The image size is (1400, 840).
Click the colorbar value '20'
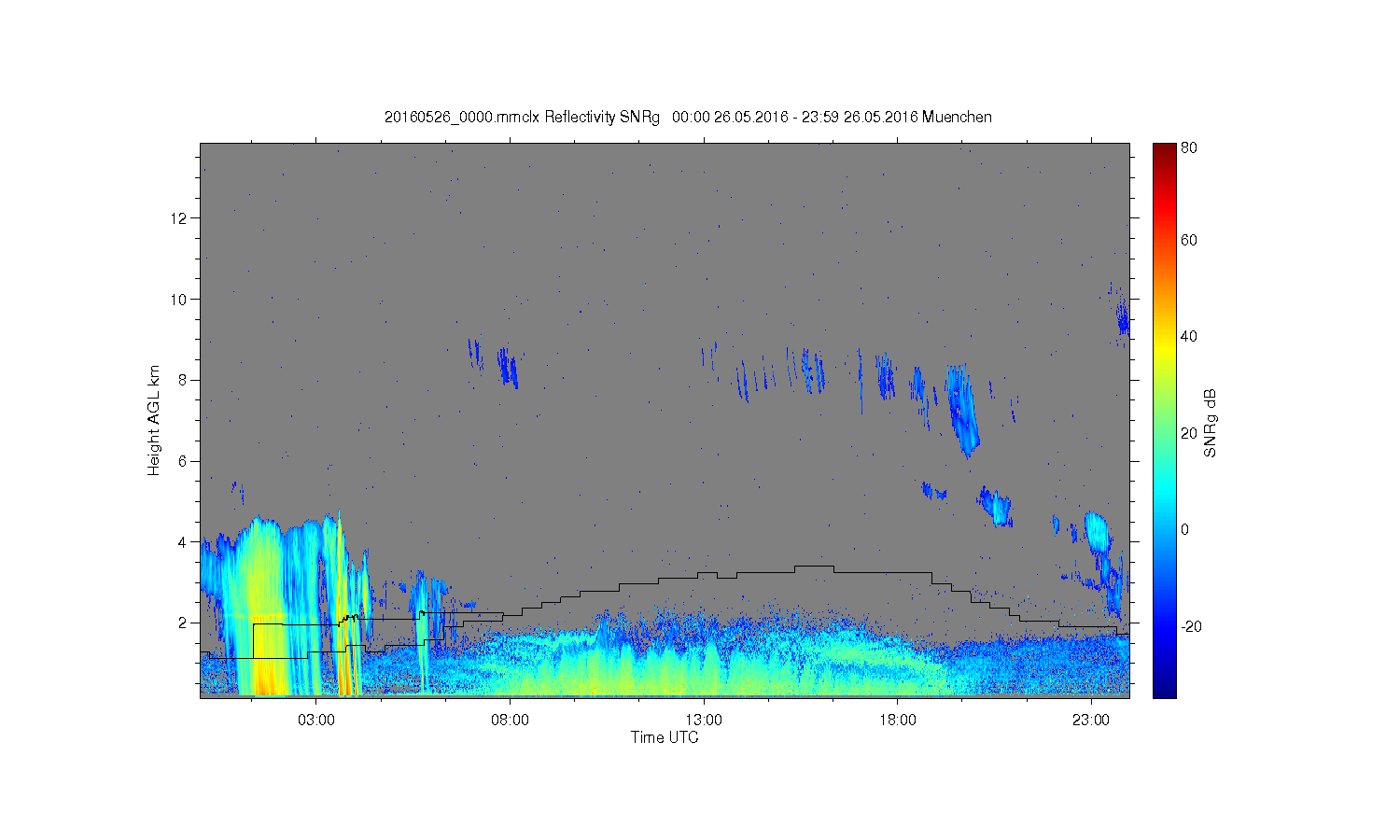(x=1189, y=433)
